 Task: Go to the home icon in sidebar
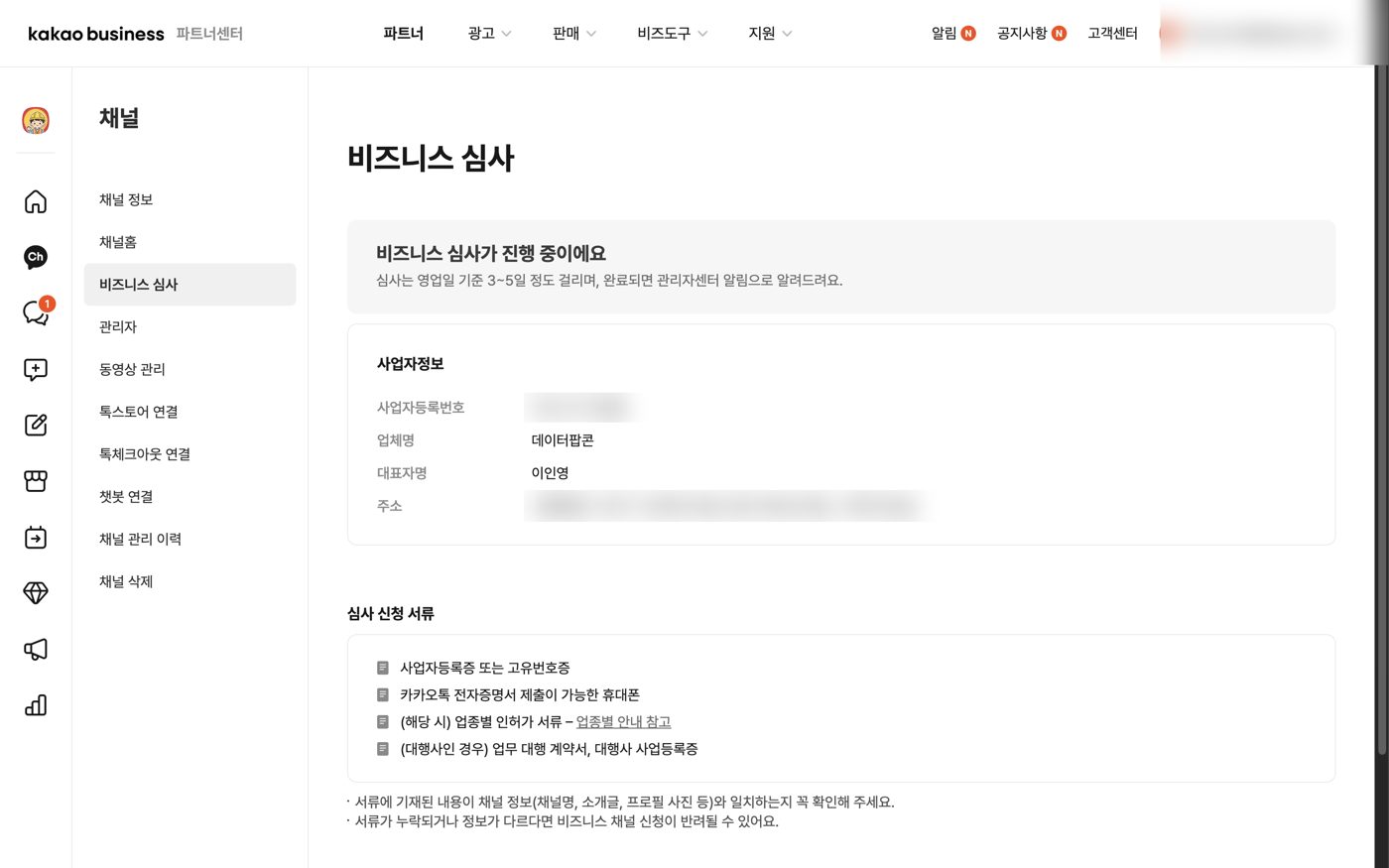pos(36,201)
